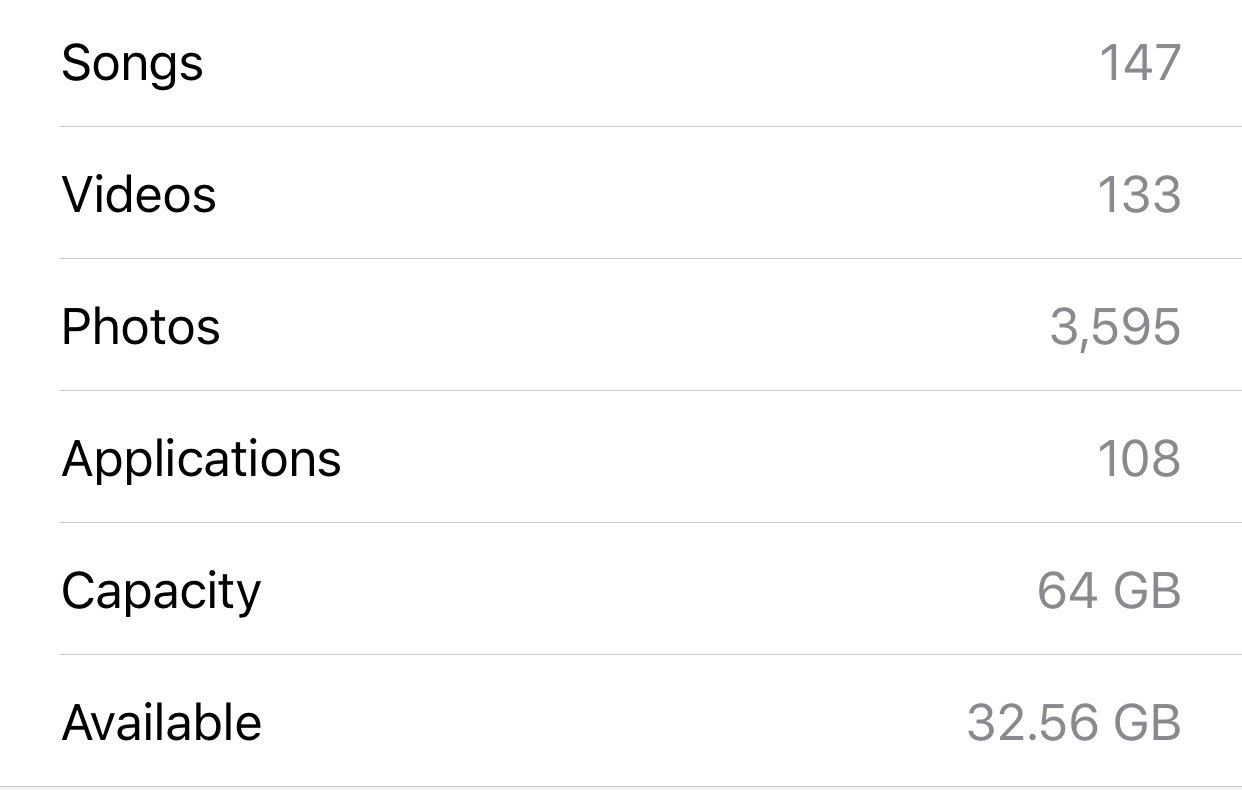Click the space between Capacity and 64 GB

pos(649,590)
